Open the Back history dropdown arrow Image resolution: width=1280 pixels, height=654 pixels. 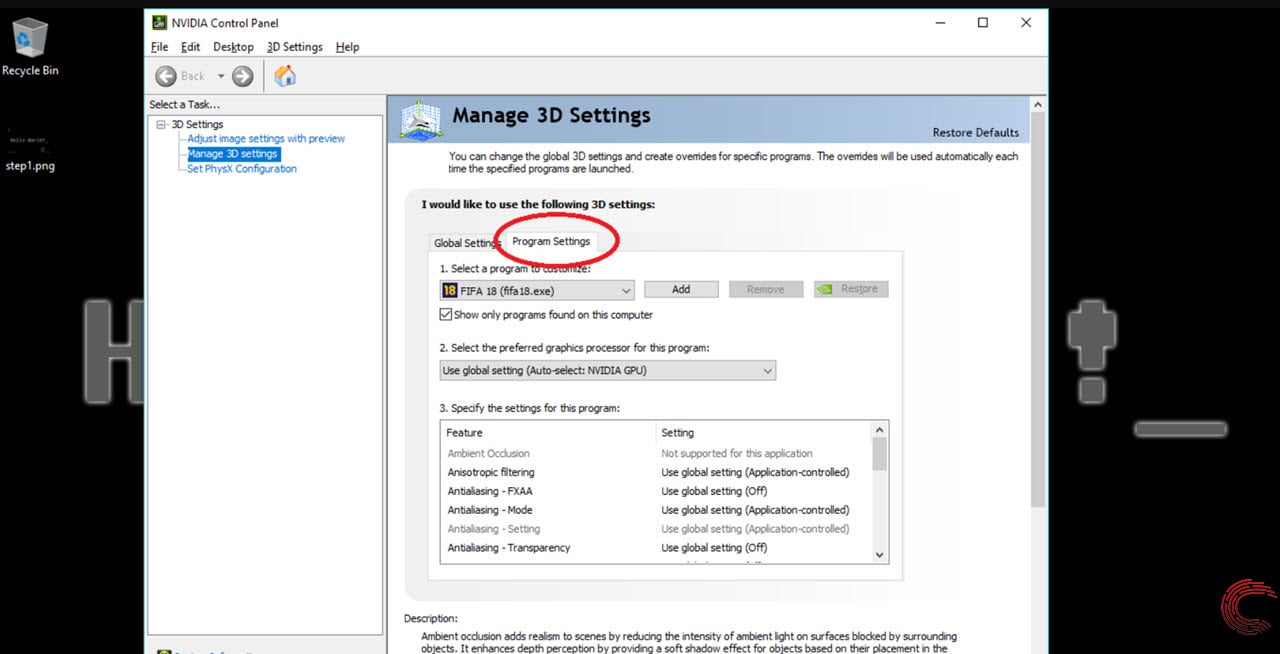[x=221, y=76]
